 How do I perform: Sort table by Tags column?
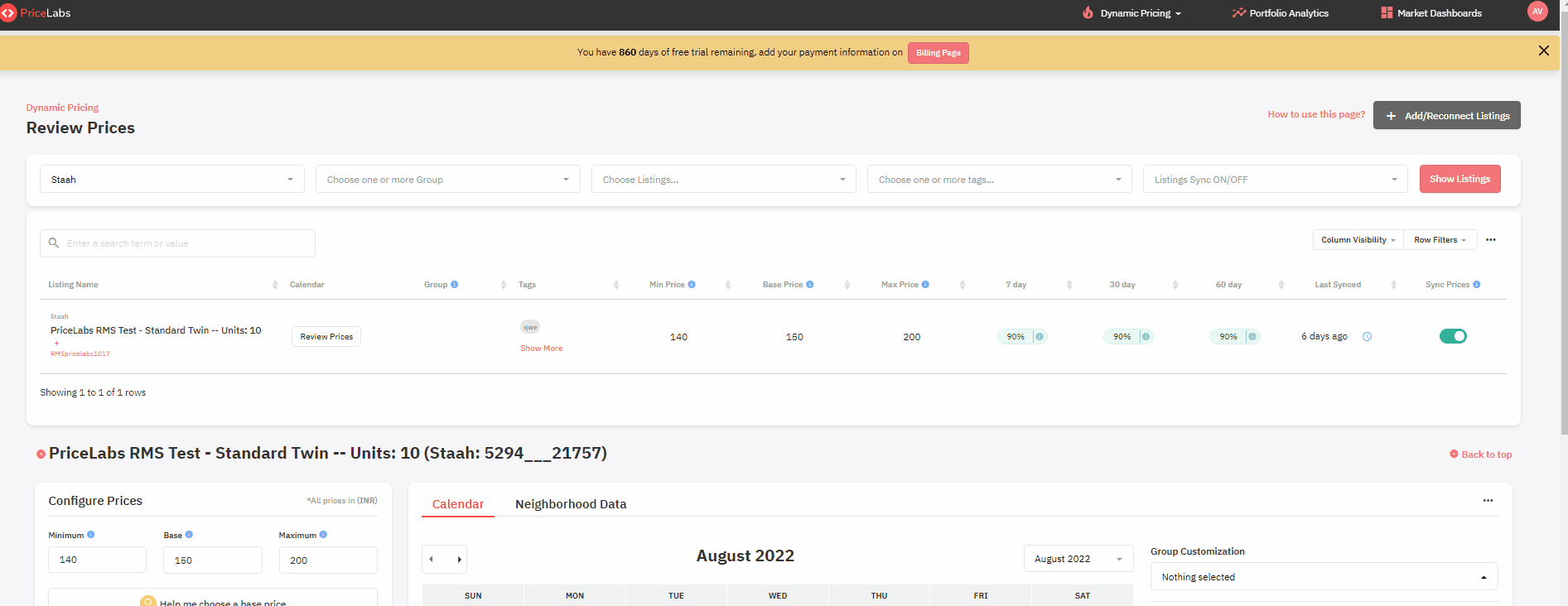pos(616,285)
